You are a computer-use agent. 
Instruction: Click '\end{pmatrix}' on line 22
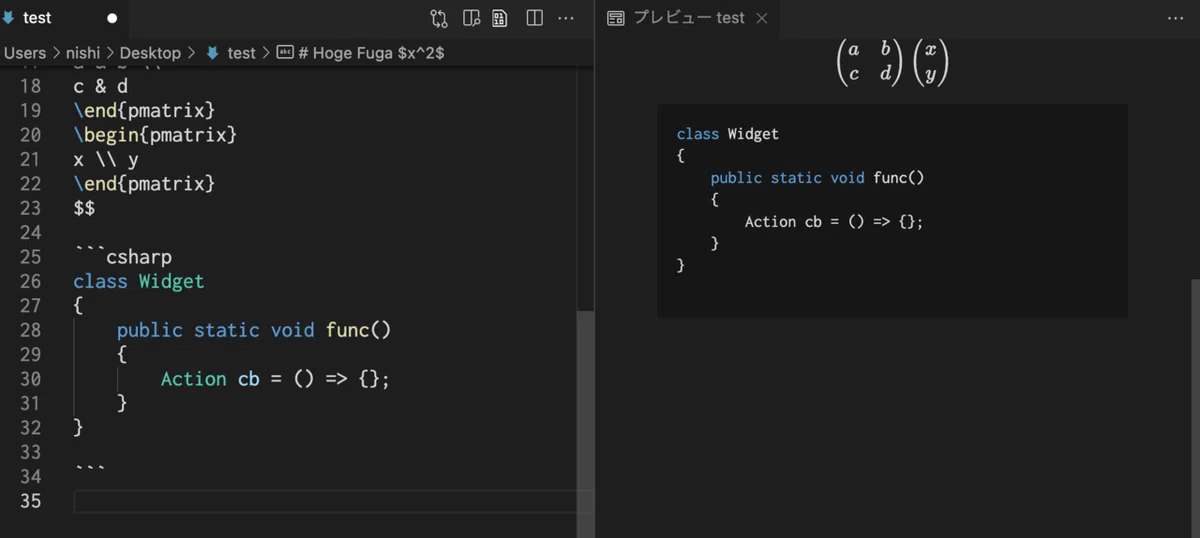[x=144, y=183]
